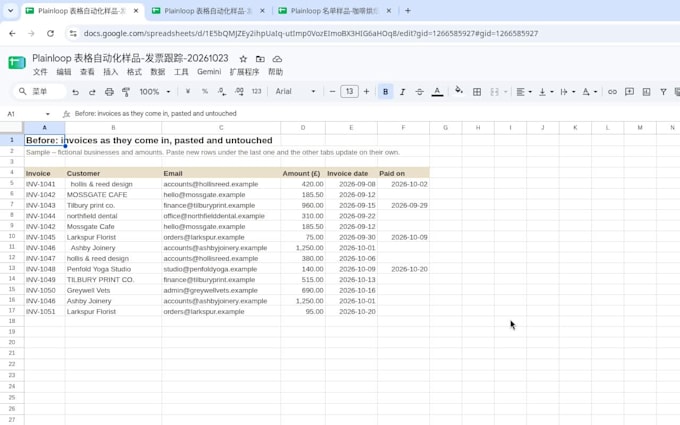This screenshot has height=425, width=680.
Task: Click the font size box showing 13
Action: 349,92
